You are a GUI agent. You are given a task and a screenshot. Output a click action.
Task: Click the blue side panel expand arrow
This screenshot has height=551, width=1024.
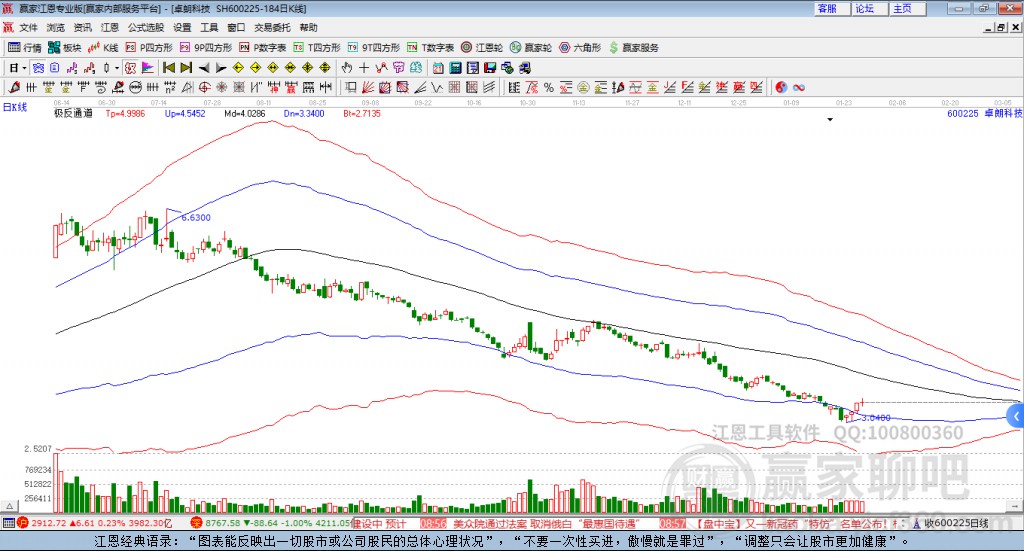click(x=1016, y=416)
